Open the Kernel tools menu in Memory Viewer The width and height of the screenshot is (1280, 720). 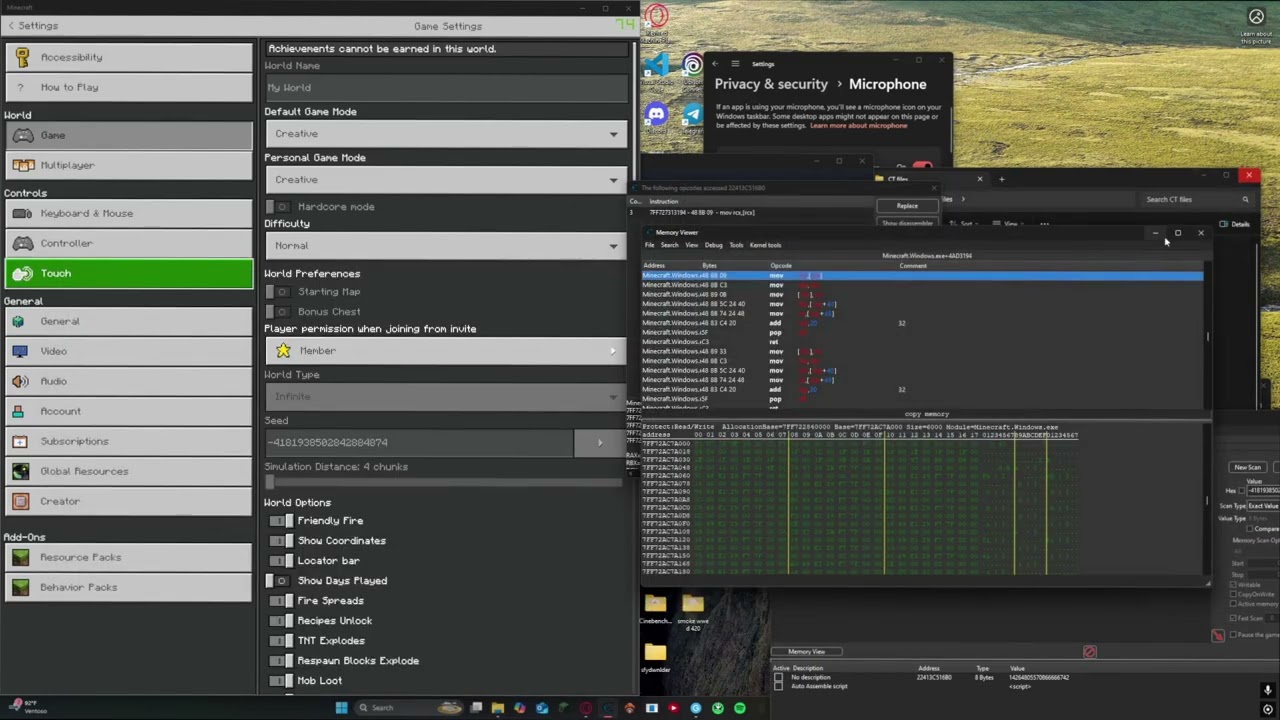[x=765, y=245]
